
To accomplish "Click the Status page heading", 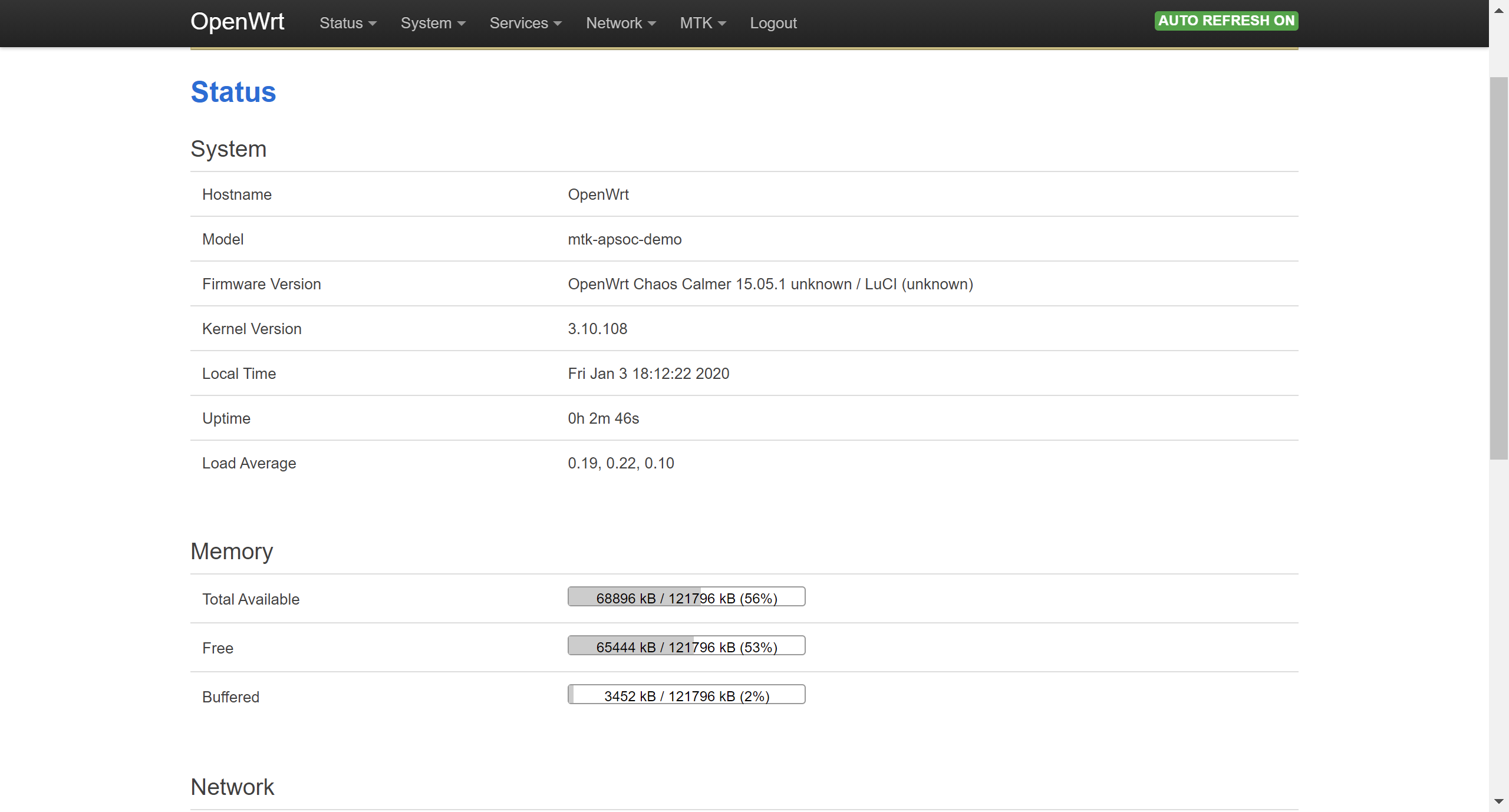I will click(233, 92).
